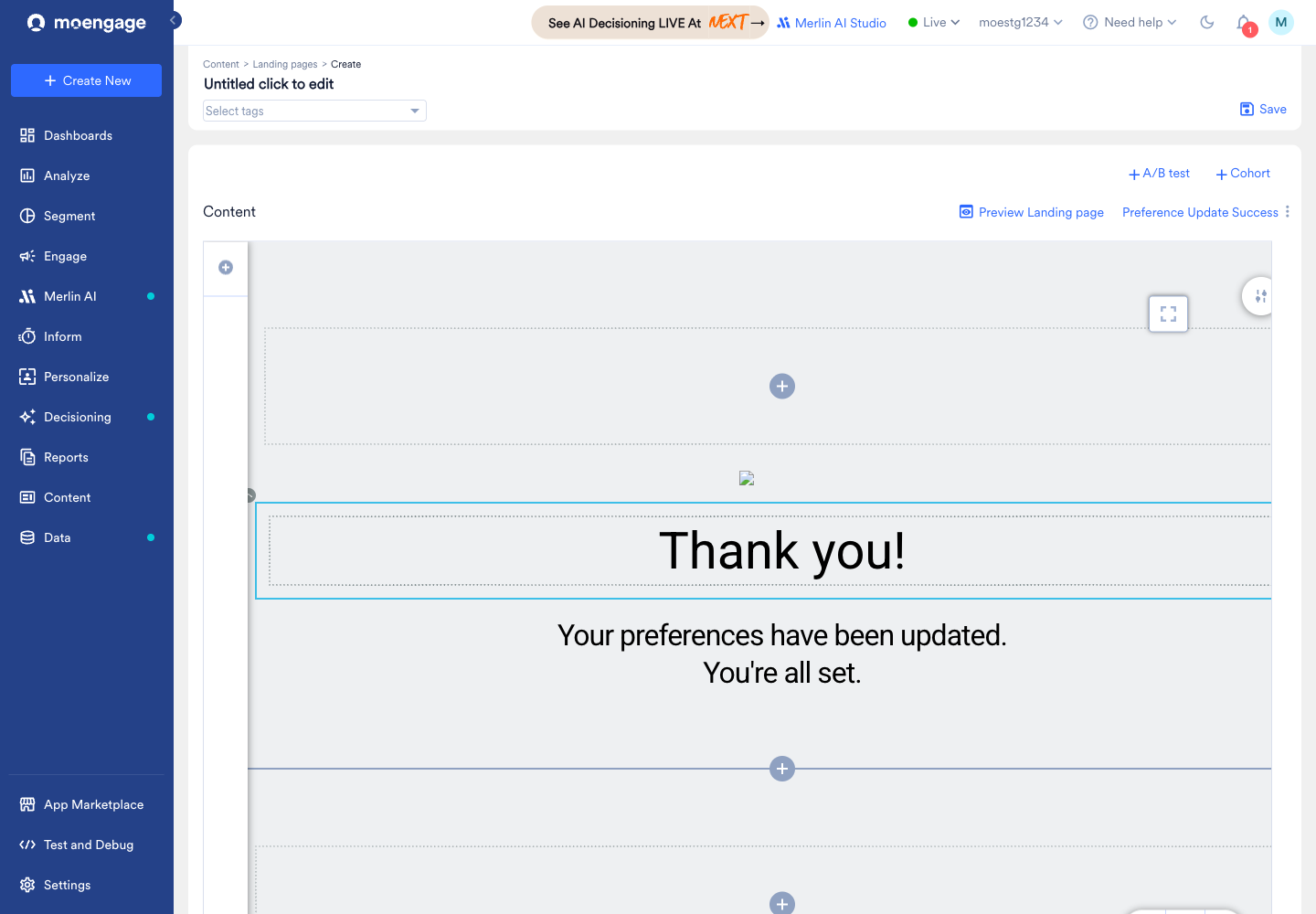Viewport: 1316px width, 914px height.
Task: Click the Test and Debug code icon
Action: pos(27,845)
